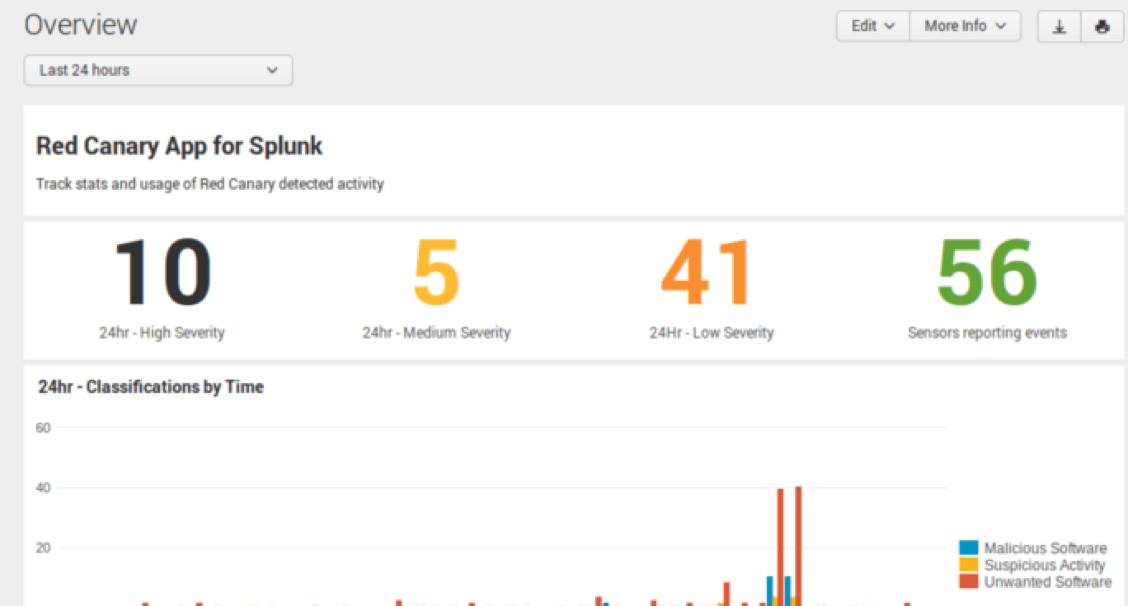Viewport: 1128px width, 606px height.
Task: Click the 60 label on the y-axis
Action: click(43, 428)
